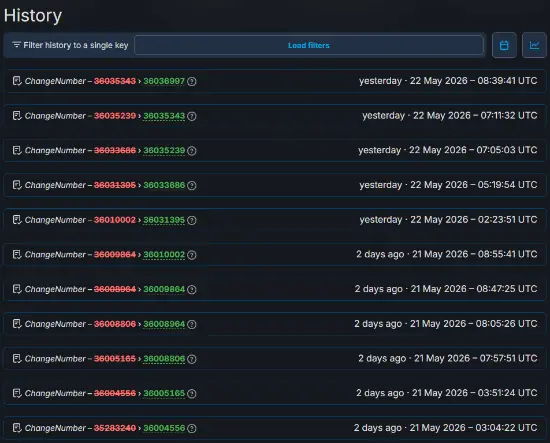The width and height of the screenshot is (550, 443).
Task: Click changelist icon in the 08:39:41 UTC row
Action: [x=17, y=81]
